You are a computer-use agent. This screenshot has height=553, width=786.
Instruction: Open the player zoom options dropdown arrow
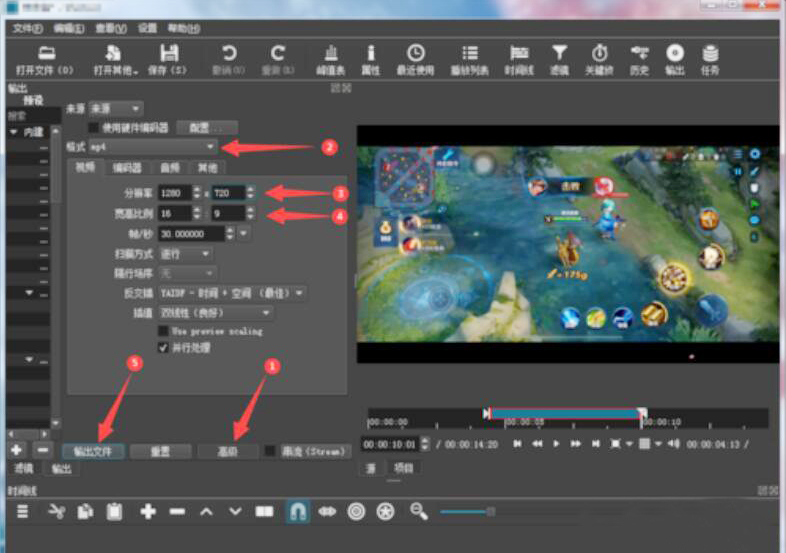point(629,444)
